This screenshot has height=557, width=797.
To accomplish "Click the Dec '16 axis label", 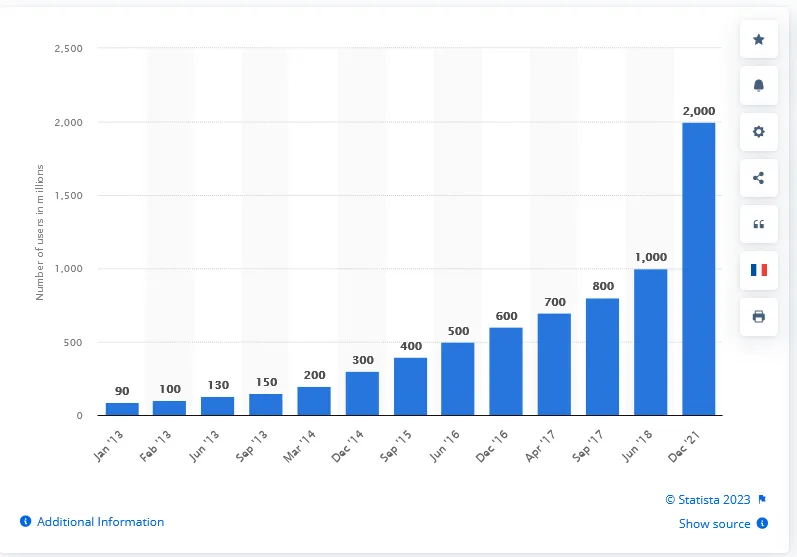I will coord(491,446).
